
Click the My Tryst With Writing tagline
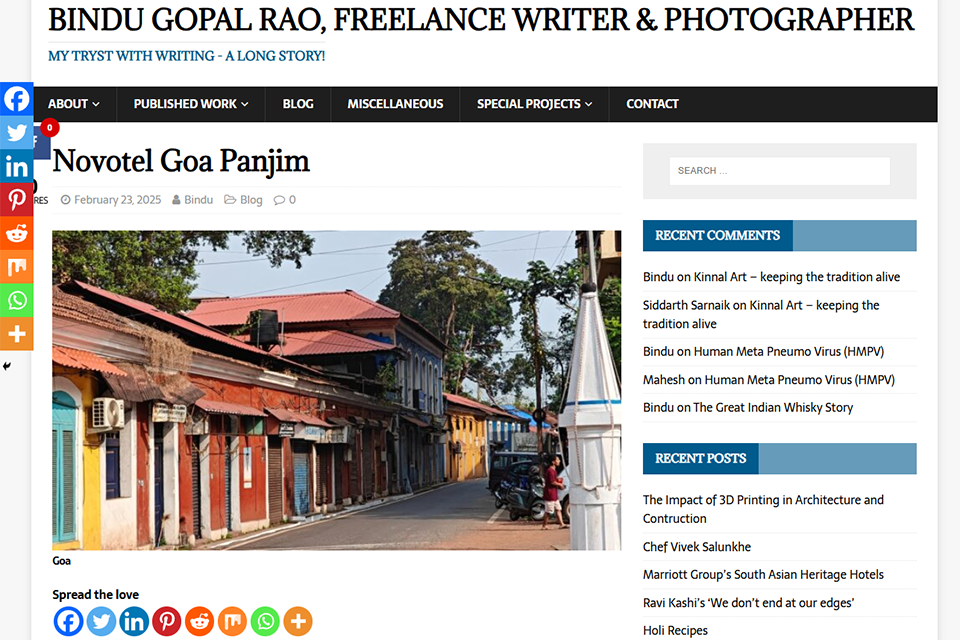(x=186, y=56)
